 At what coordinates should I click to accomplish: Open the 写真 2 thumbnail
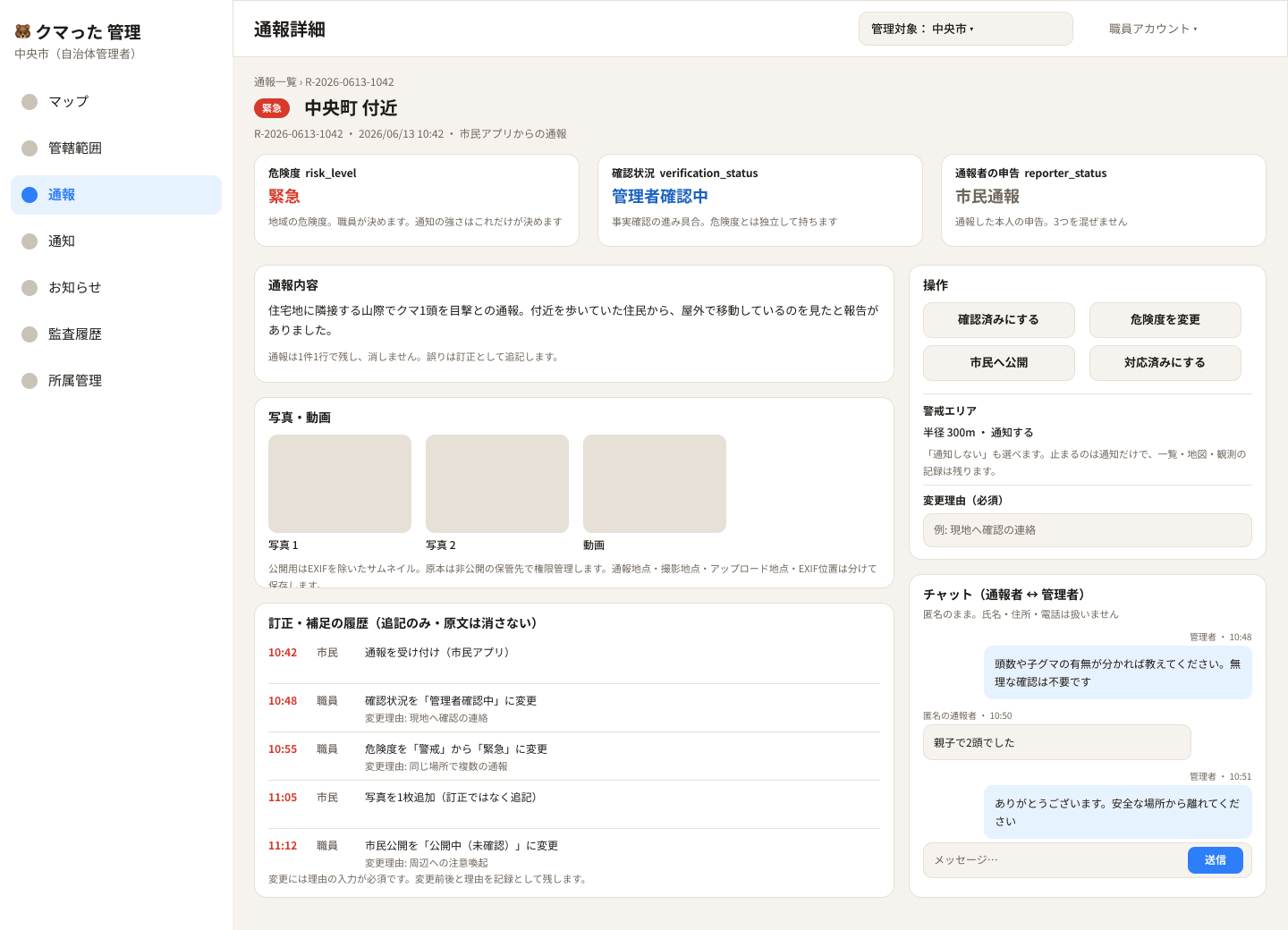[497, 484]
